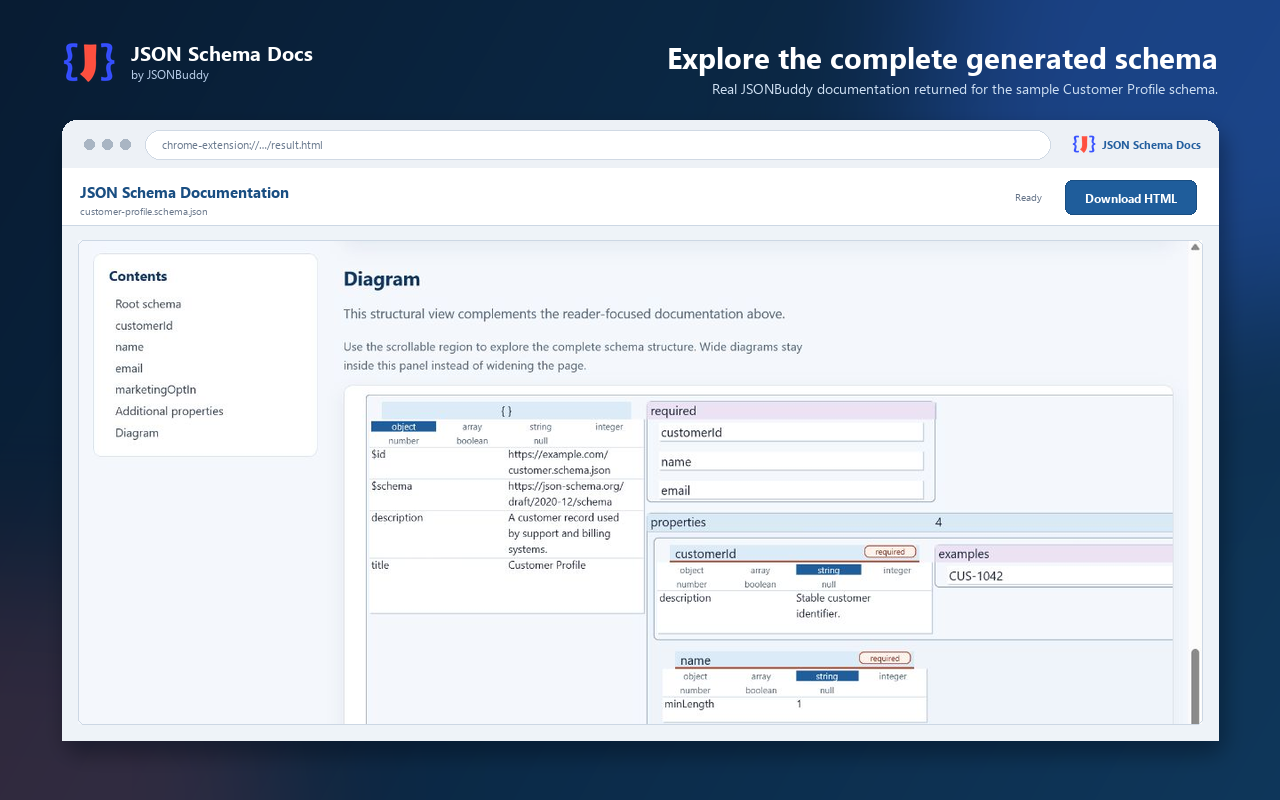
Task: Select email in required list
Action: click(791, 490)
